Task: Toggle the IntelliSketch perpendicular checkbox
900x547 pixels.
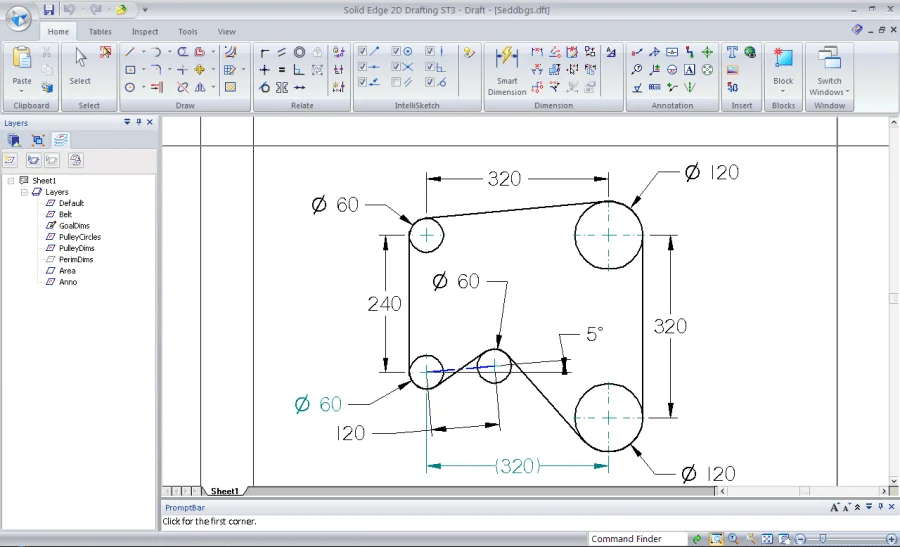Action: point(429,67)
